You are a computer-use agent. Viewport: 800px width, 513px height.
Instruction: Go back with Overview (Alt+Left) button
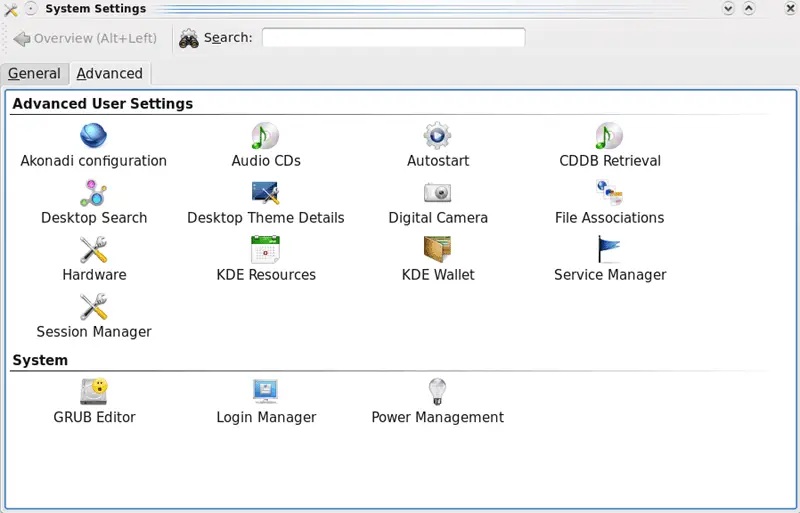[x=85, y=38]
